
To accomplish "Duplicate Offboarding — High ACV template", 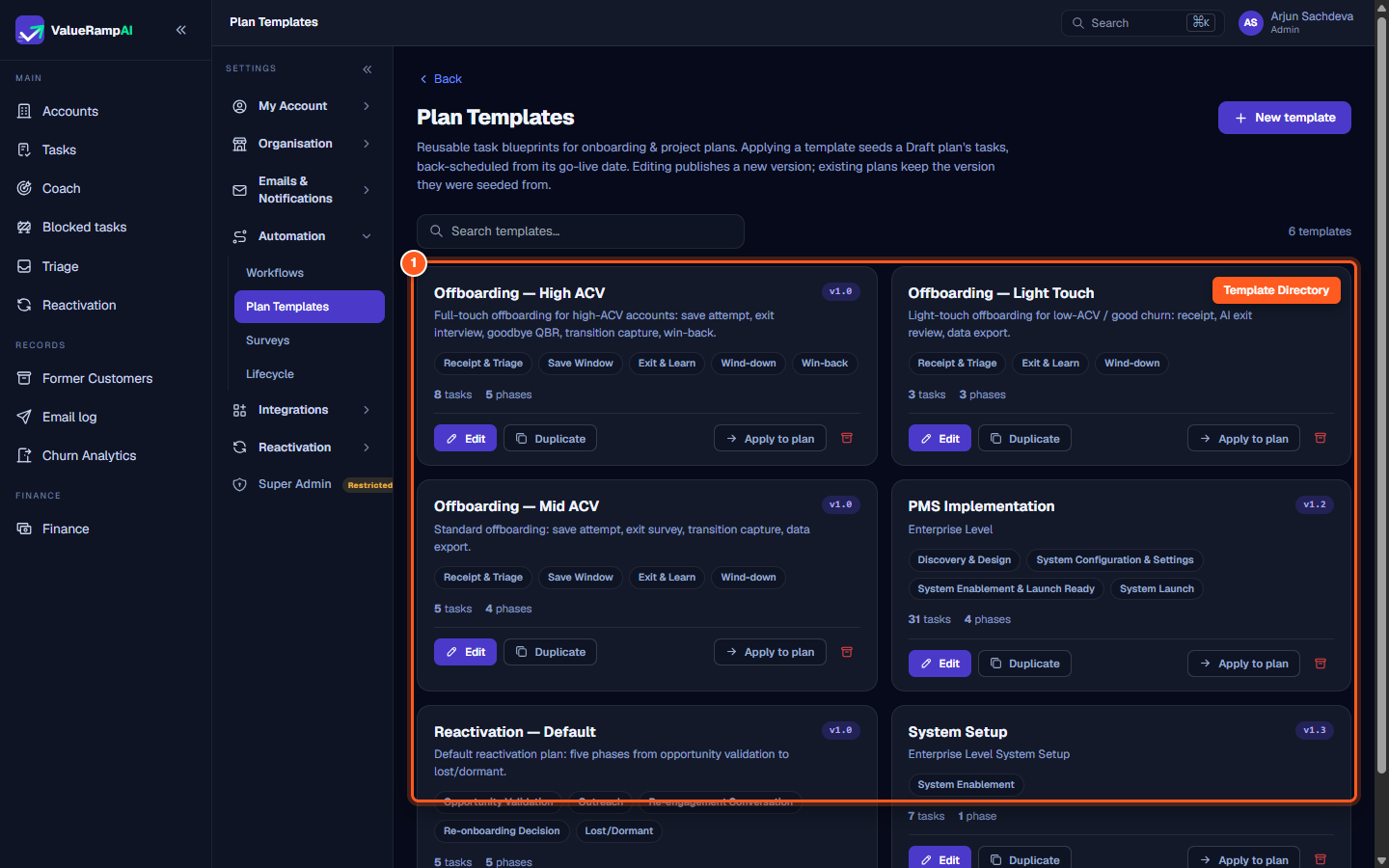I will pyautogui.click(x=550, y=439).
